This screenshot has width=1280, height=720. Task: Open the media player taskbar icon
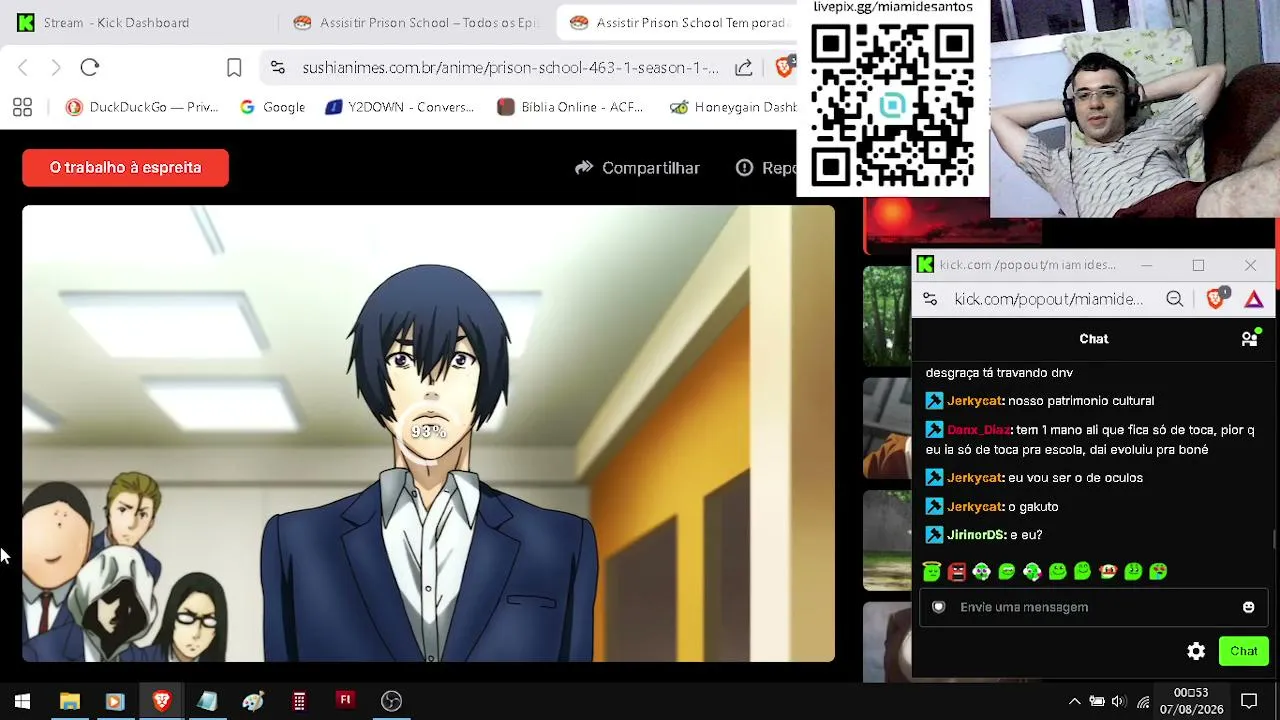pyautogui.click(x=114, y=701)
